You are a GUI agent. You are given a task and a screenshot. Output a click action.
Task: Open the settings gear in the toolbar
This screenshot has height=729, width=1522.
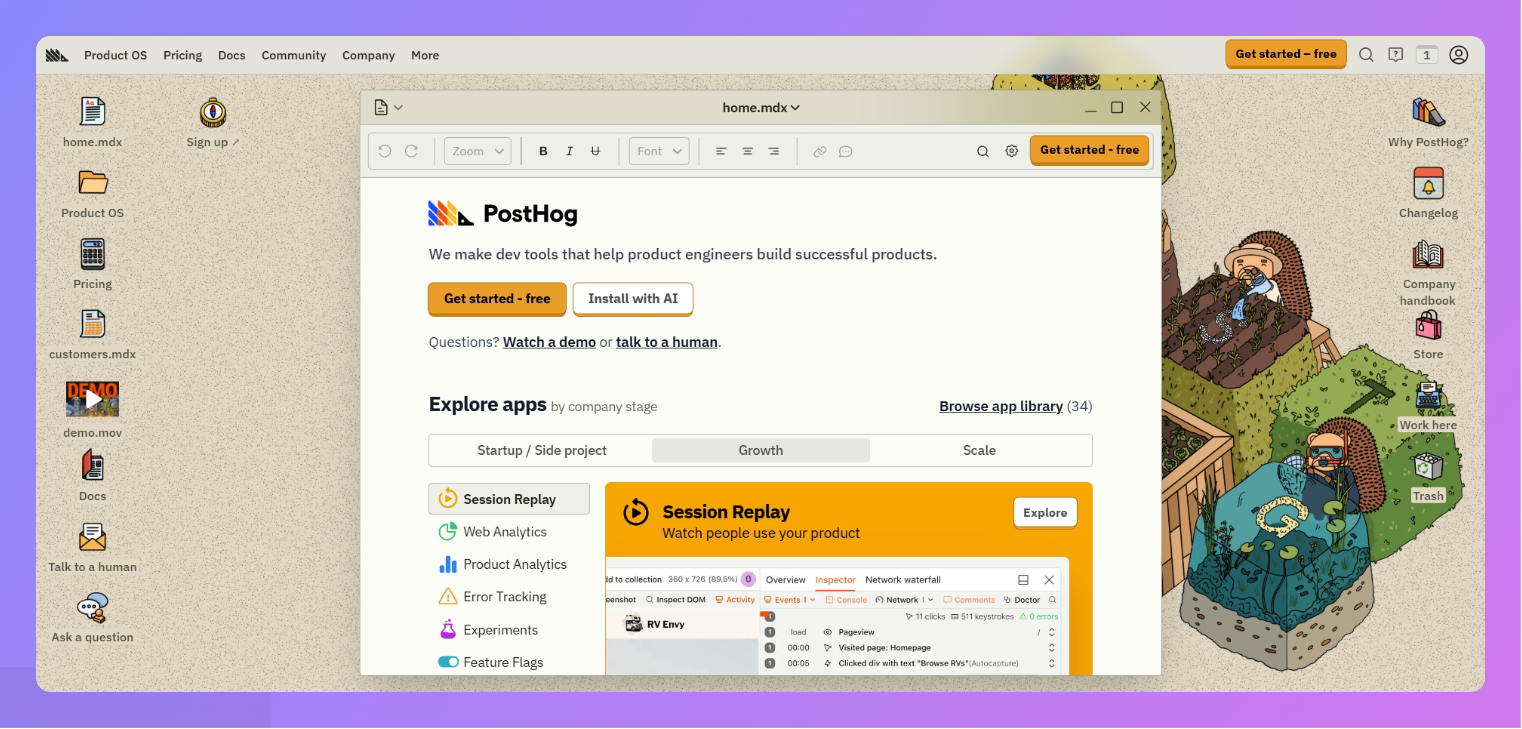coord(1011,150)
